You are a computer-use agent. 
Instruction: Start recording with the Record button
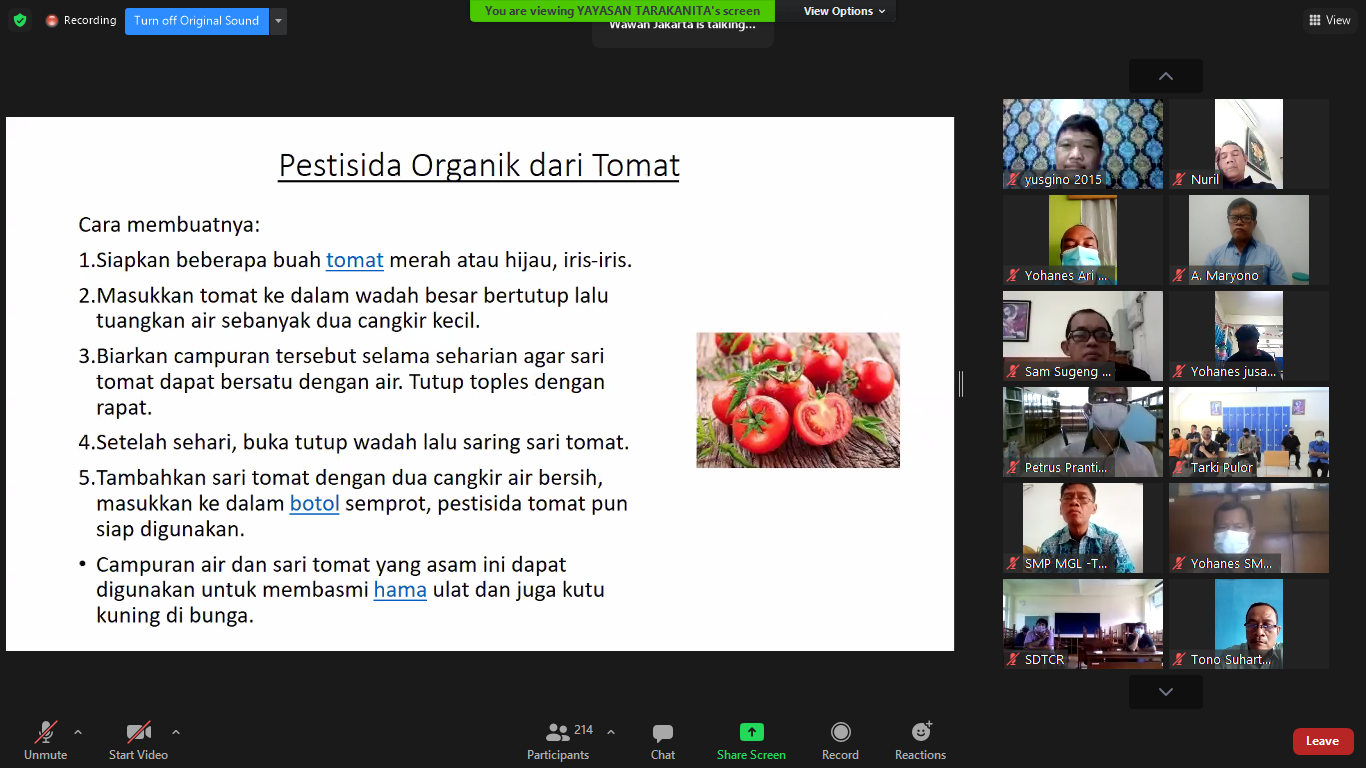coord(840,741)
